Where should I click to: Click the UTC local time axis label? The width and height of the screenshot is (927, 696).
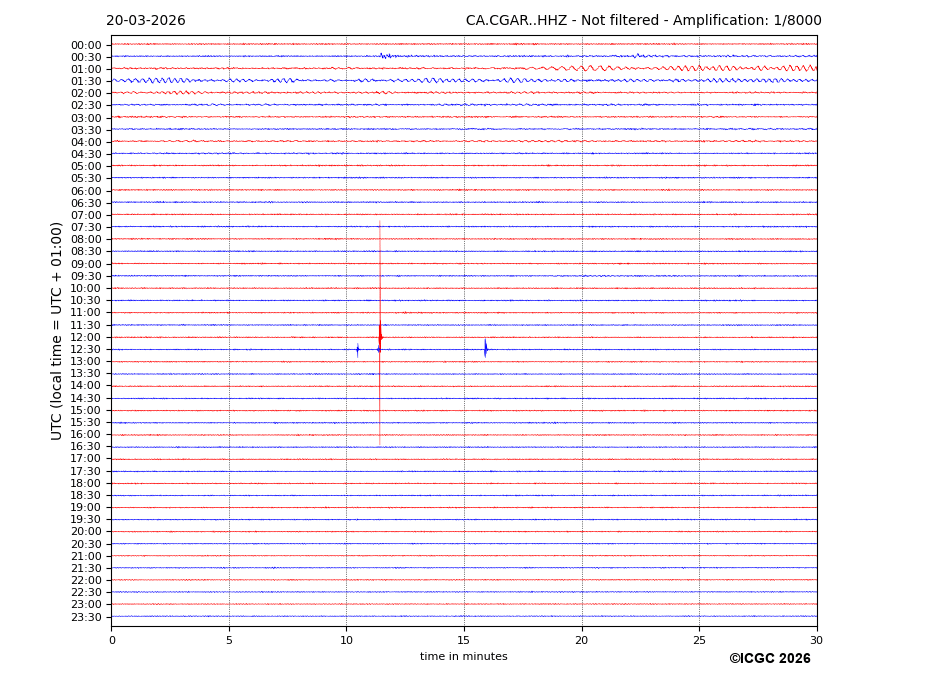click(57, 330)
